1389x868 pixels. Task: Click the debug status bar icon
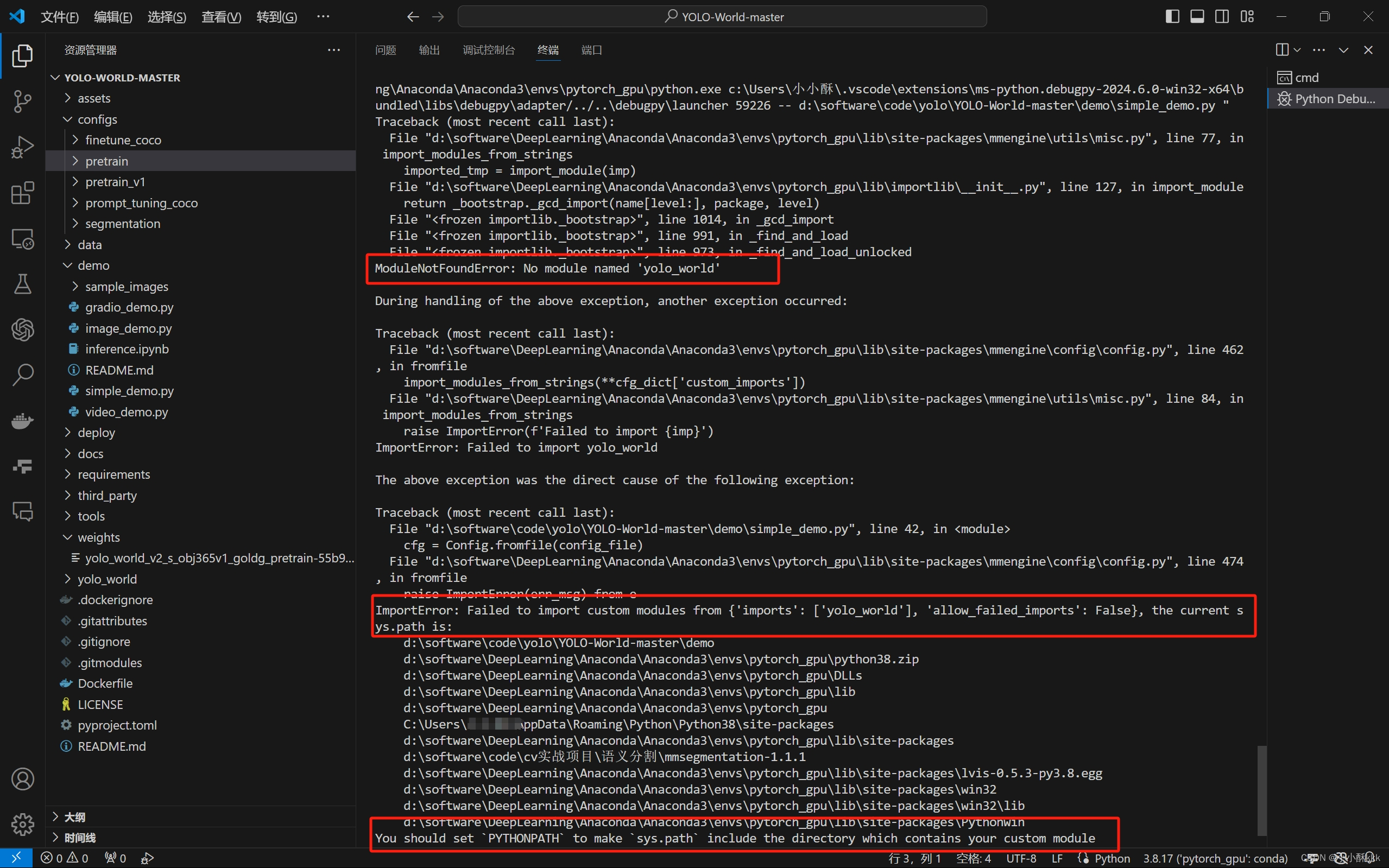click(148, 858)
